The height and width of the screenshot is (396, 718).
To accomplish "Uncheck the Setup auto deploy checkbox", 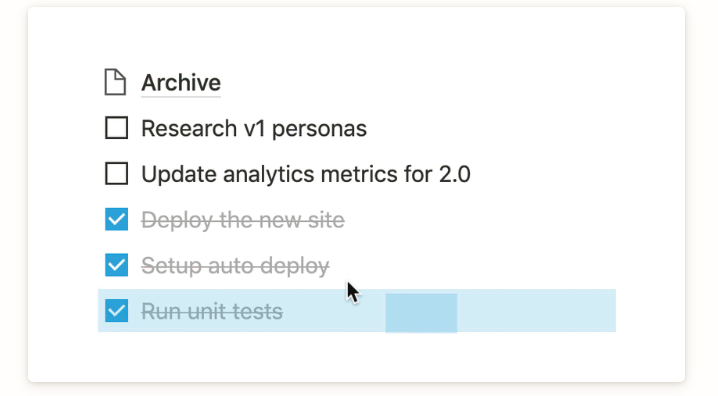I will (x=116, y=265).
